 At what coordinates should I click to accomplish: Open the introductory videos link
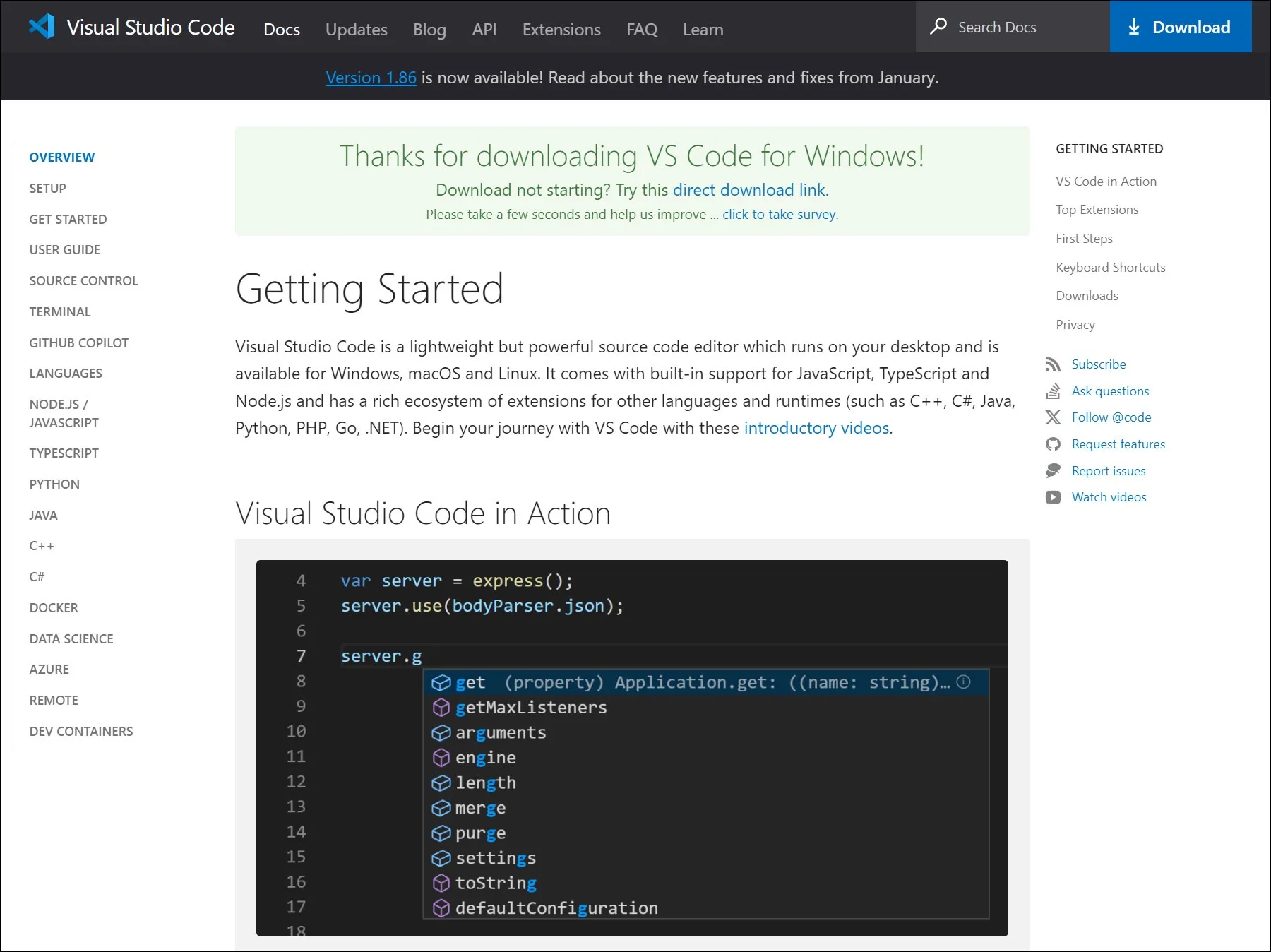tap(816, 428)
